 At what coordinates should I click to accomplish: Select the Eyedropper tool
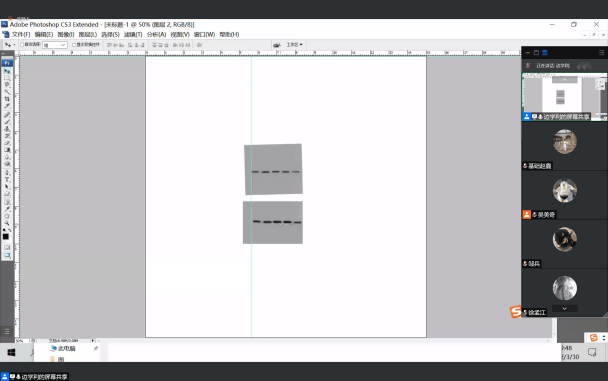pos(7,209)
